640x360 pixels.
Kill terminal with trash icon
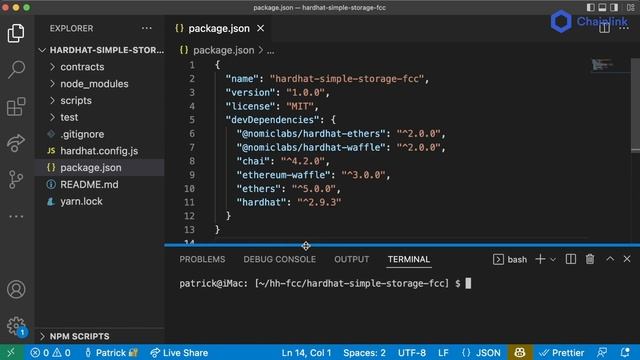tap(590, 259)
